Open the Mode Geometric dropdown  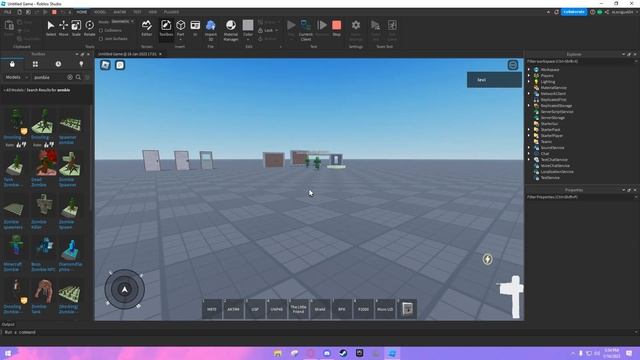(123, 21)
